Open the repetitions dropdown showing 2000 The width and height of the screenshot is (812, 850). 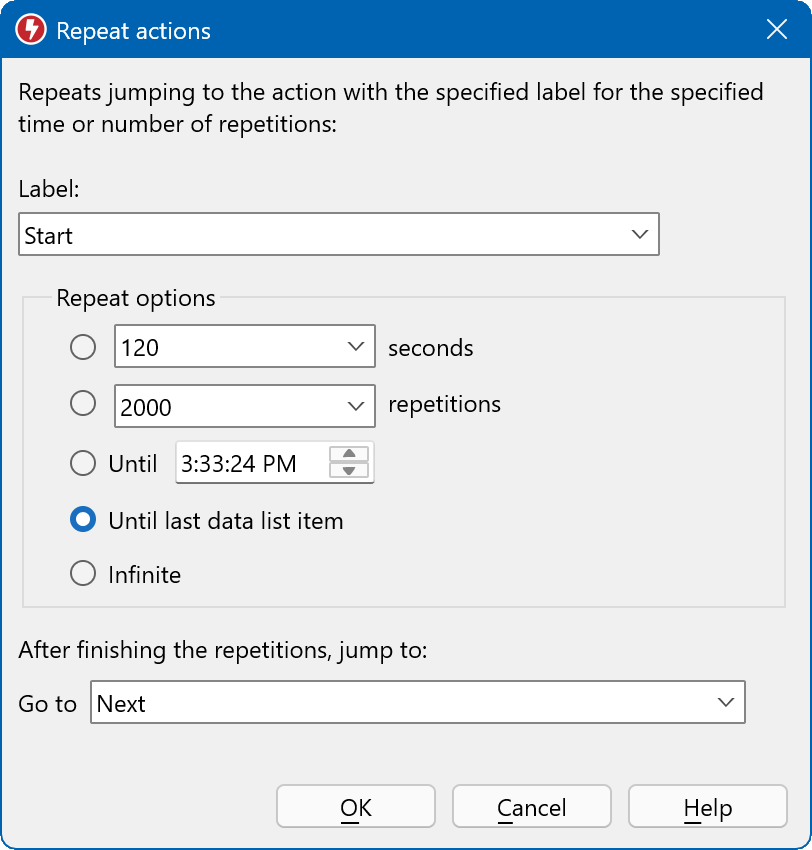tap(356, 406)
